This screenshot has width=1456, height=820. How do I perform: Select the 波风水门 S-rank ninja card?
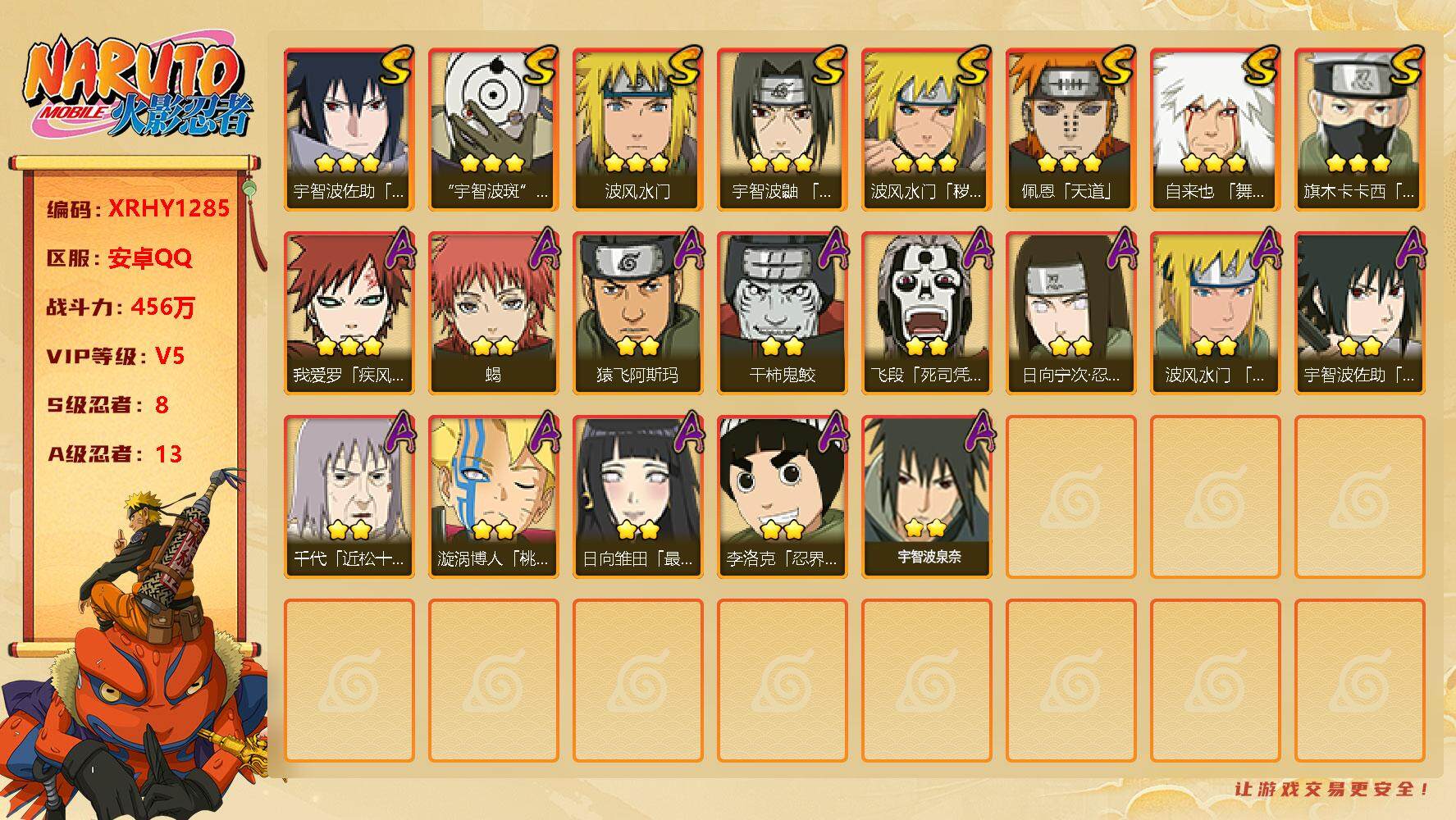[637, 130]
